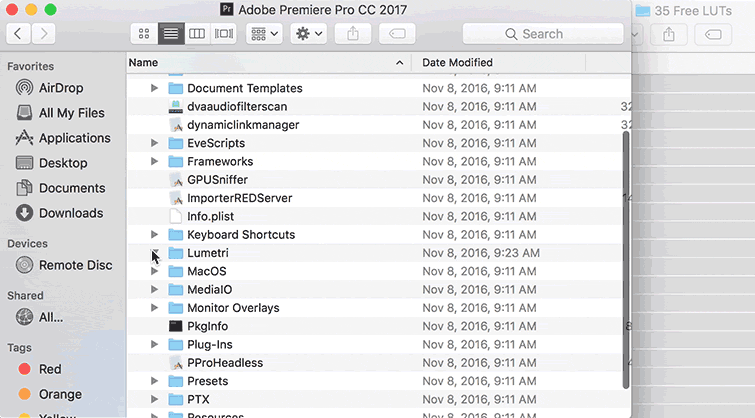The height and width of the screenshot is (418, 755).
Task: Open the Arrange grouping dropdown
Action: point(265,34)
